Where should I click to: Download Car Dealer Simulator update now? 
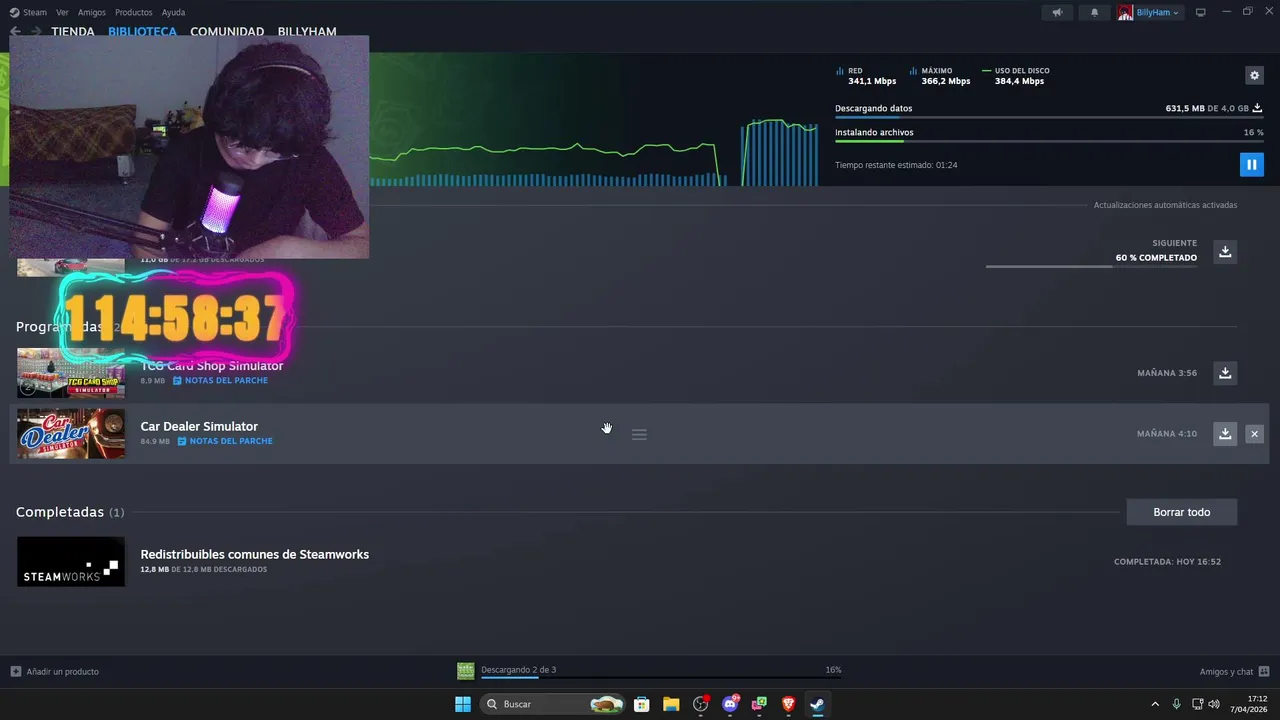point(1225,434)
